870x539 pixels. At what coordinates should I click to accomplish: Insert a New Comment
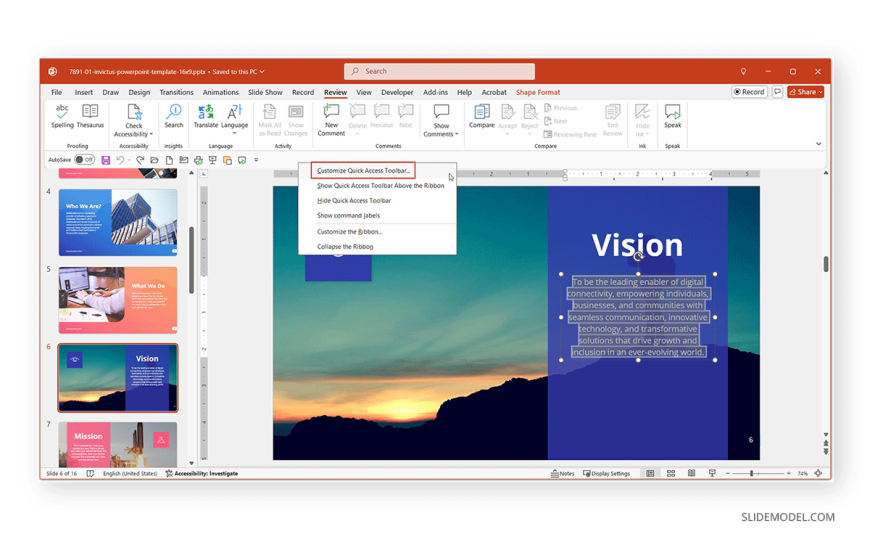pos(331,120)
